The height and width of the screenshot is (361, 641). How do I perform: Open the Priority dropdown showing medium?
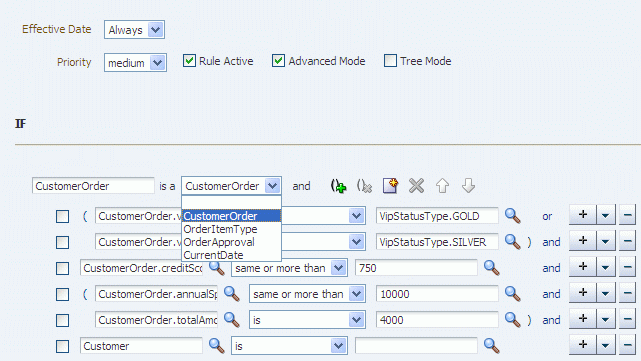tap(135, 63)
